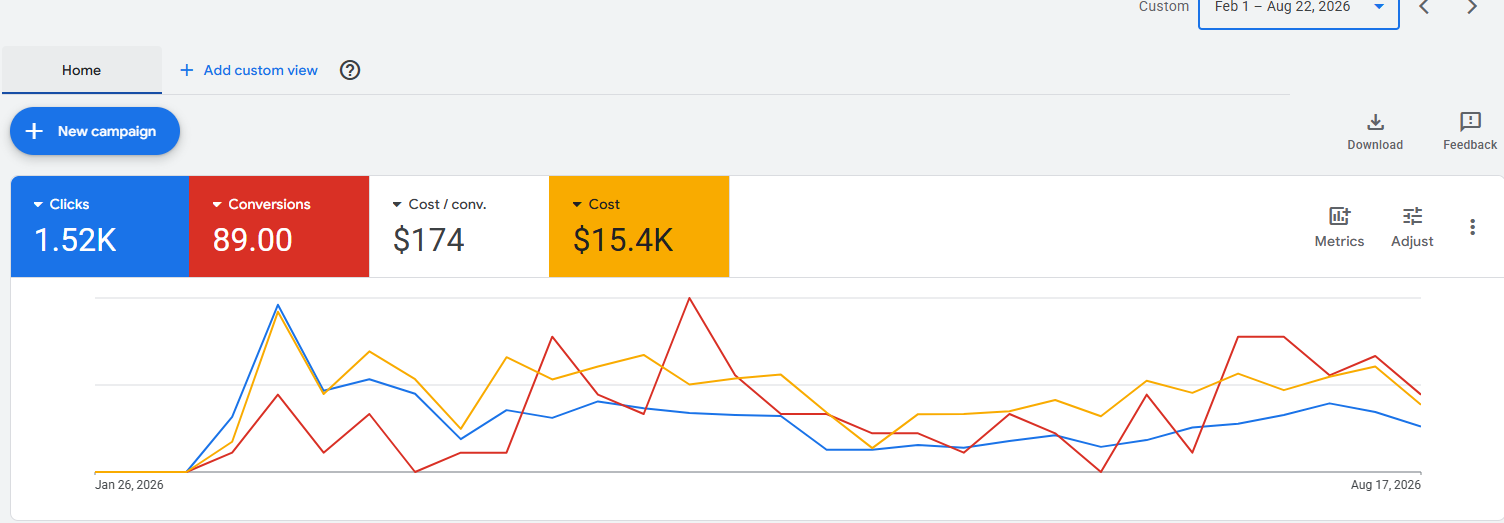Select the red Conversions 89.00 card
Screen dimensions: 1504x523
(280, 227)
